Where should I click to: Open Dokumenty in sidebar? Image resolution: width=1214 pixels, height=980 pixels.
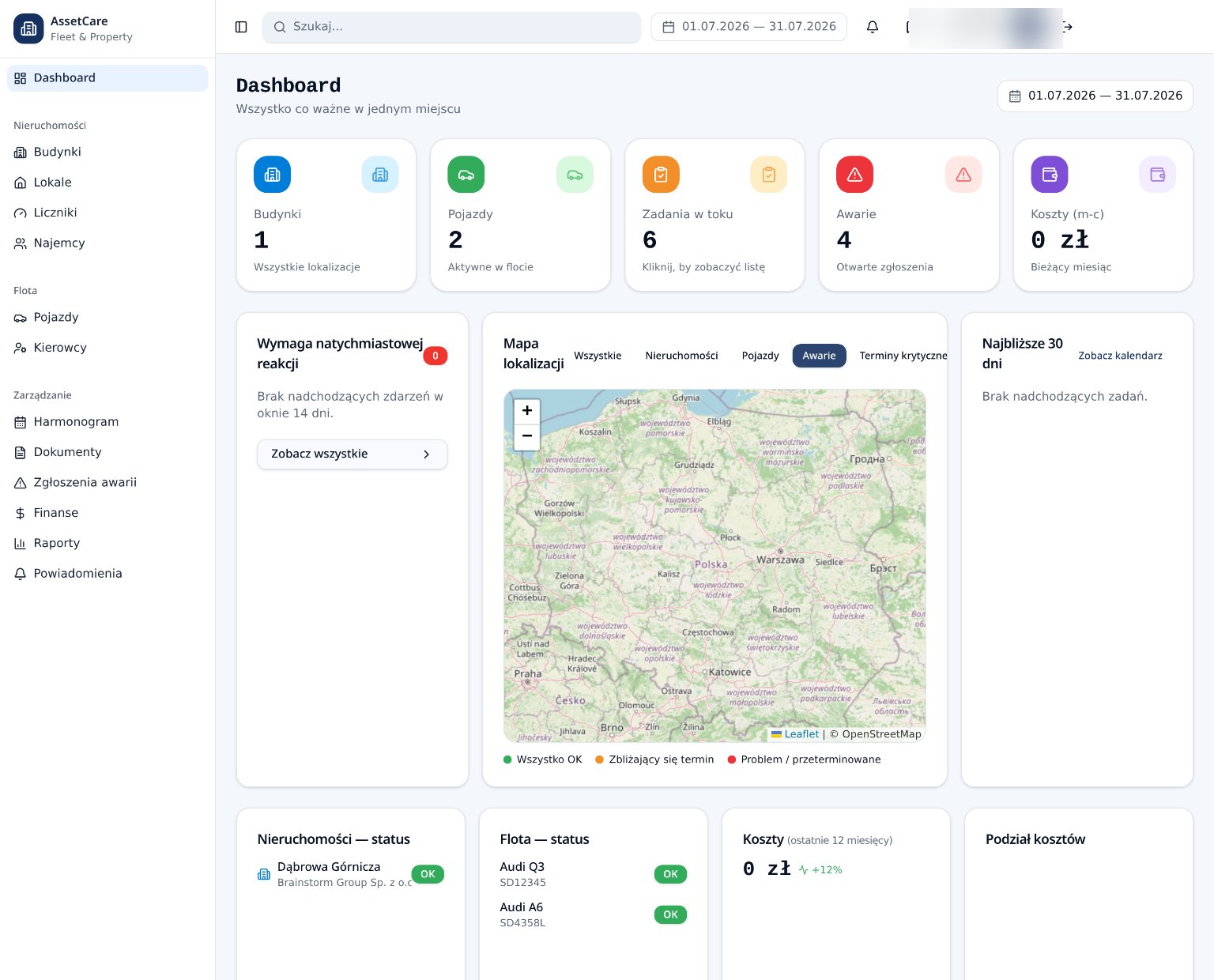(x=107, y=452)
